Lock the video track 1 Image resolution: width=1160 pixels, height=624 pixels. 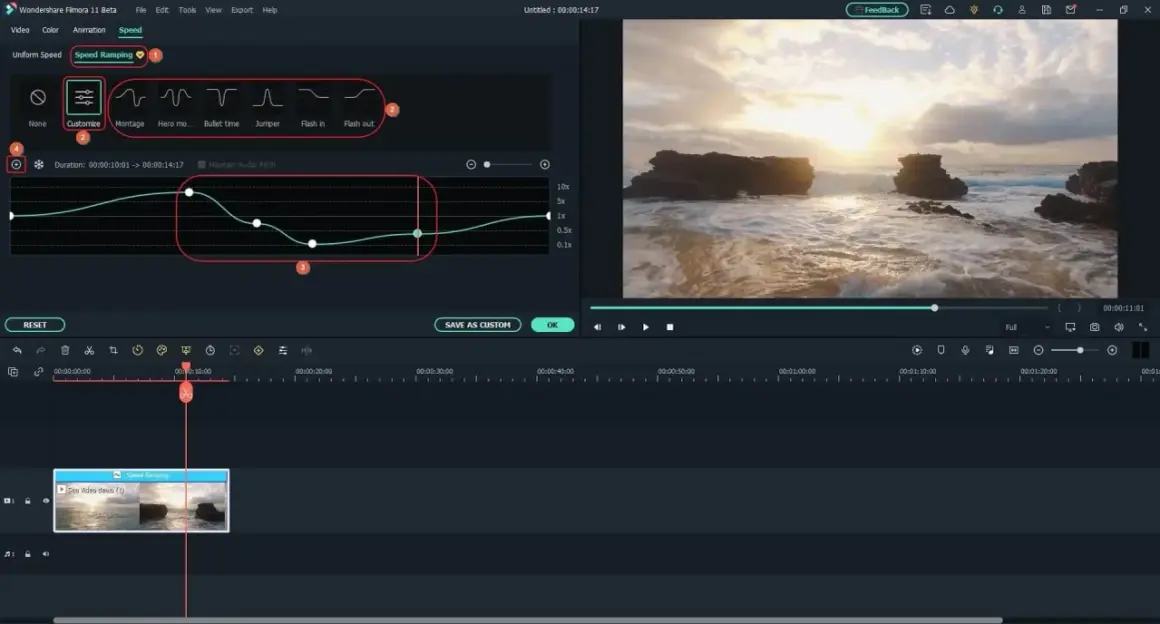click(x=27, y=501)
